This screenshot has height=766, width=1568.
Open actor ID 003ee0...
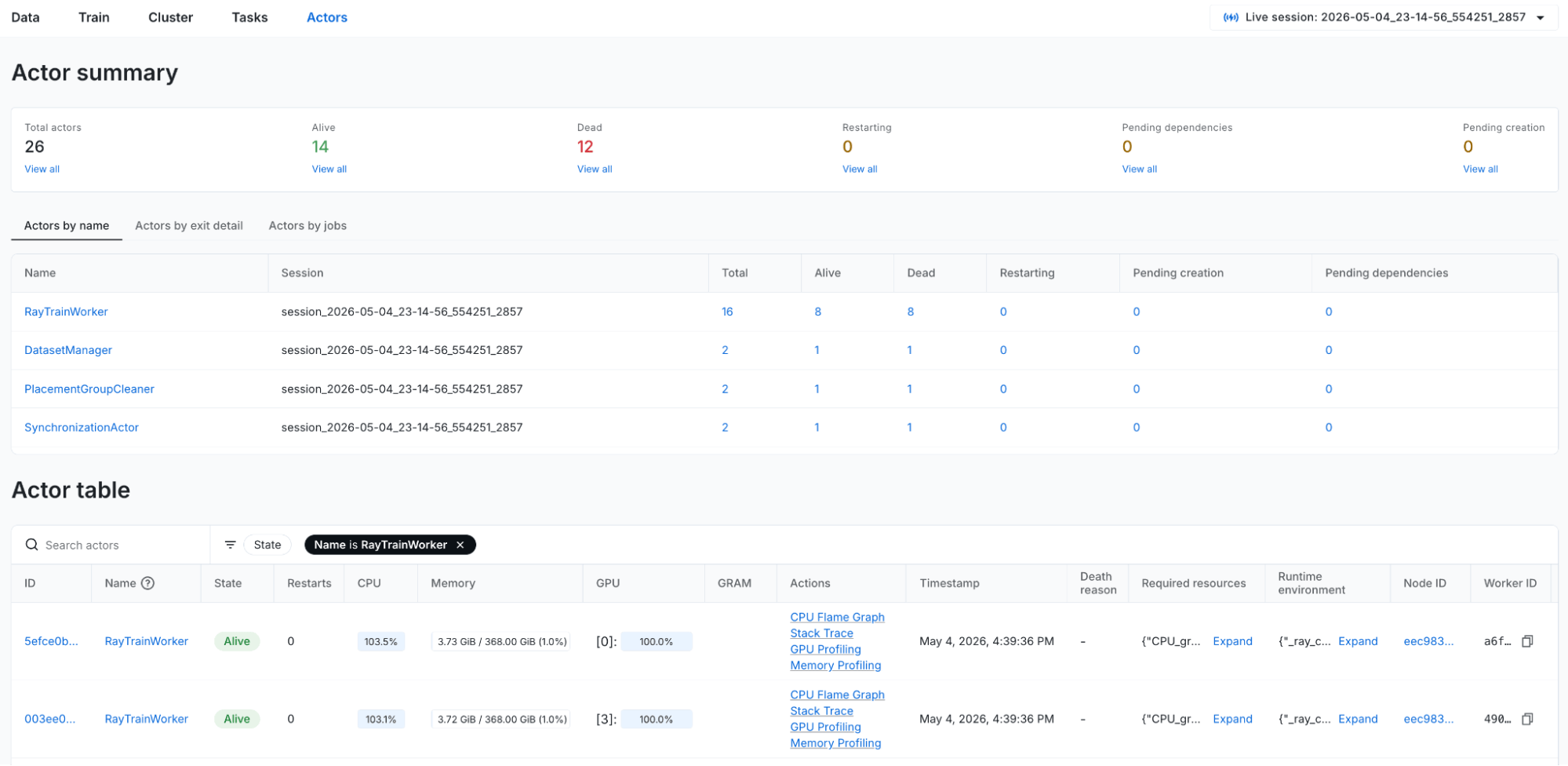coord(49,719)
